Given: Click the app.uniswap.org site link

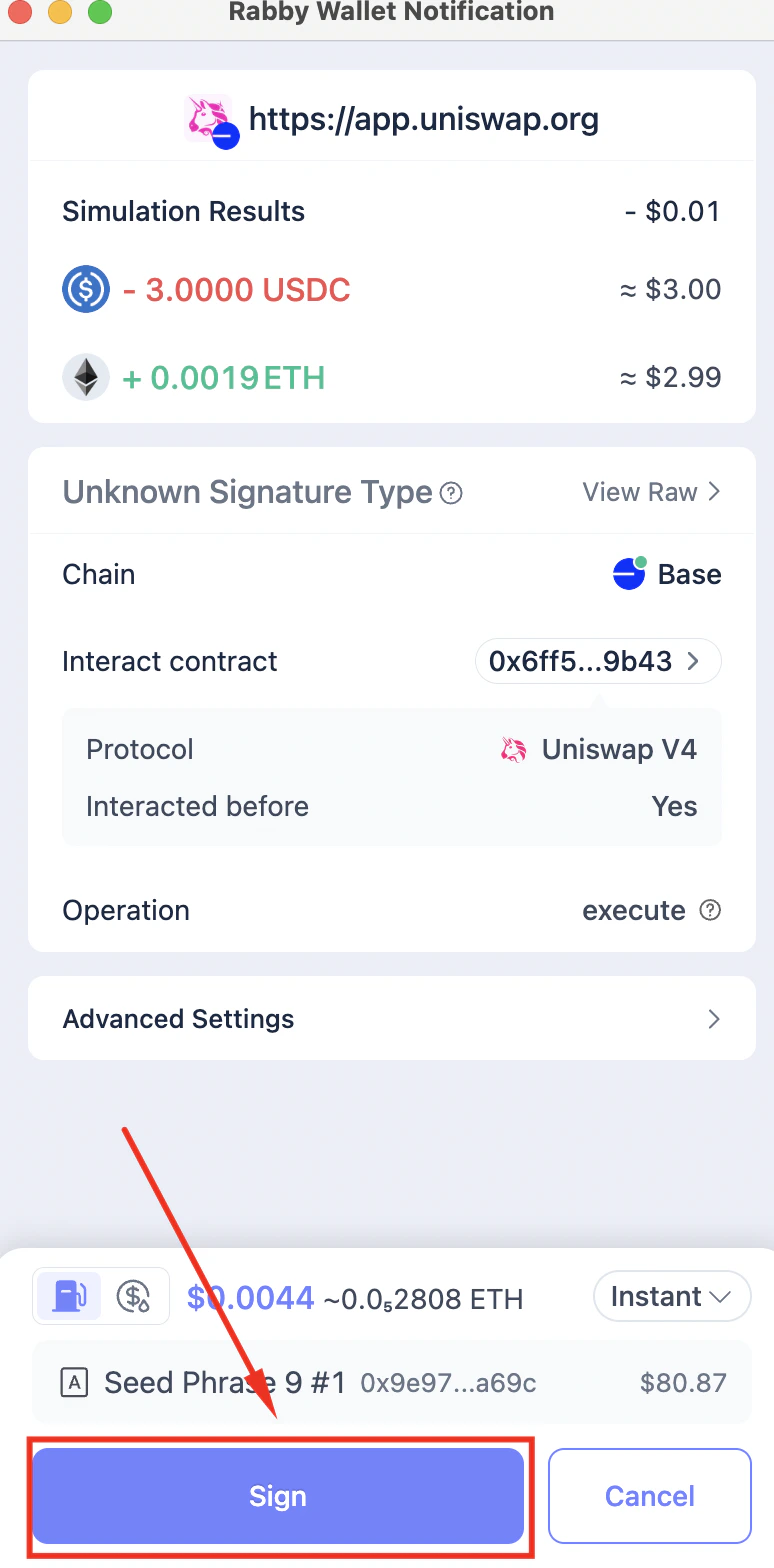Looking at the screenshot, I should pyautogui.click(x=424, y=118).
